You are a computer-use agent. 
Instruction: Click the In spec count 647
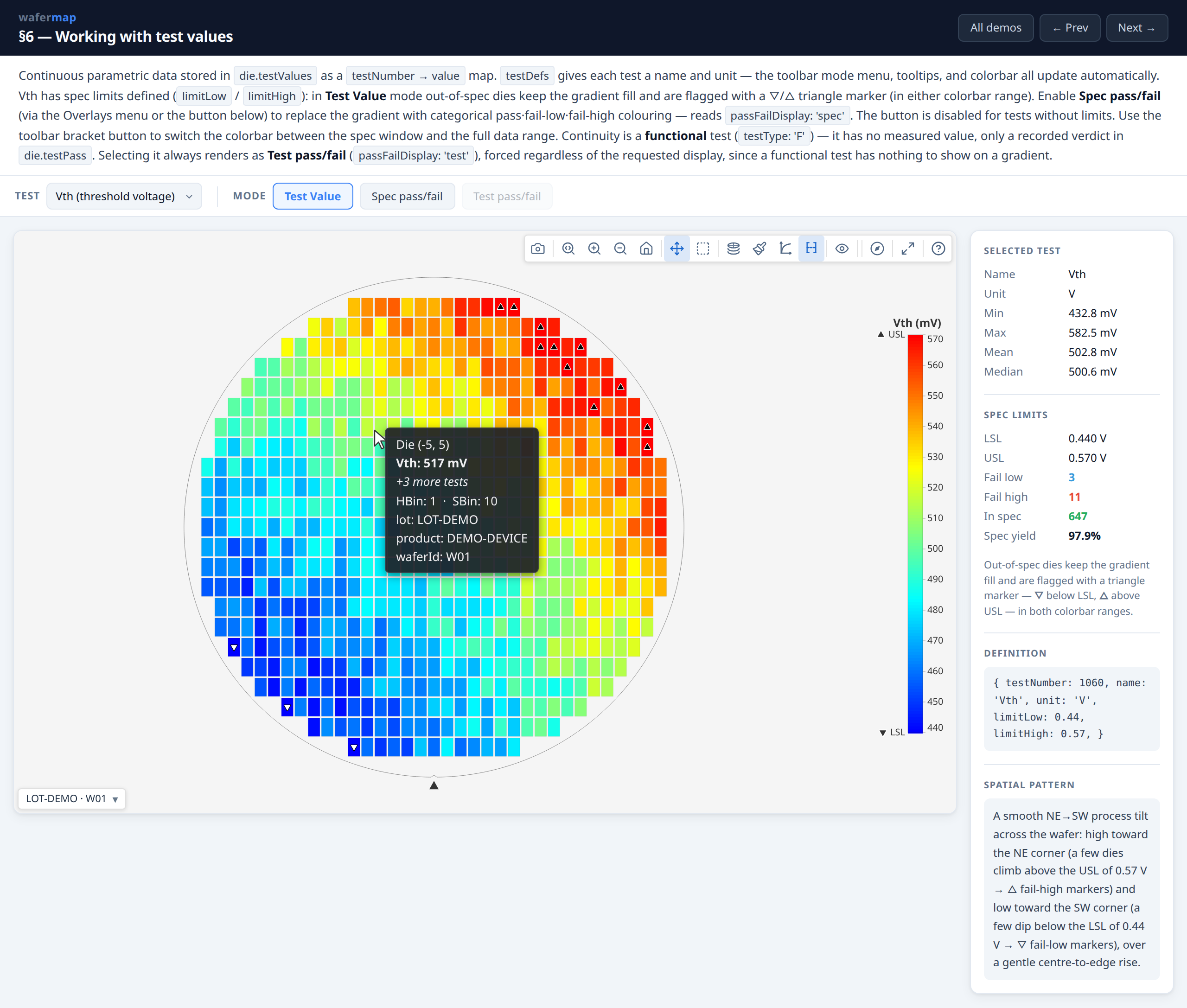click(1078, 516)
